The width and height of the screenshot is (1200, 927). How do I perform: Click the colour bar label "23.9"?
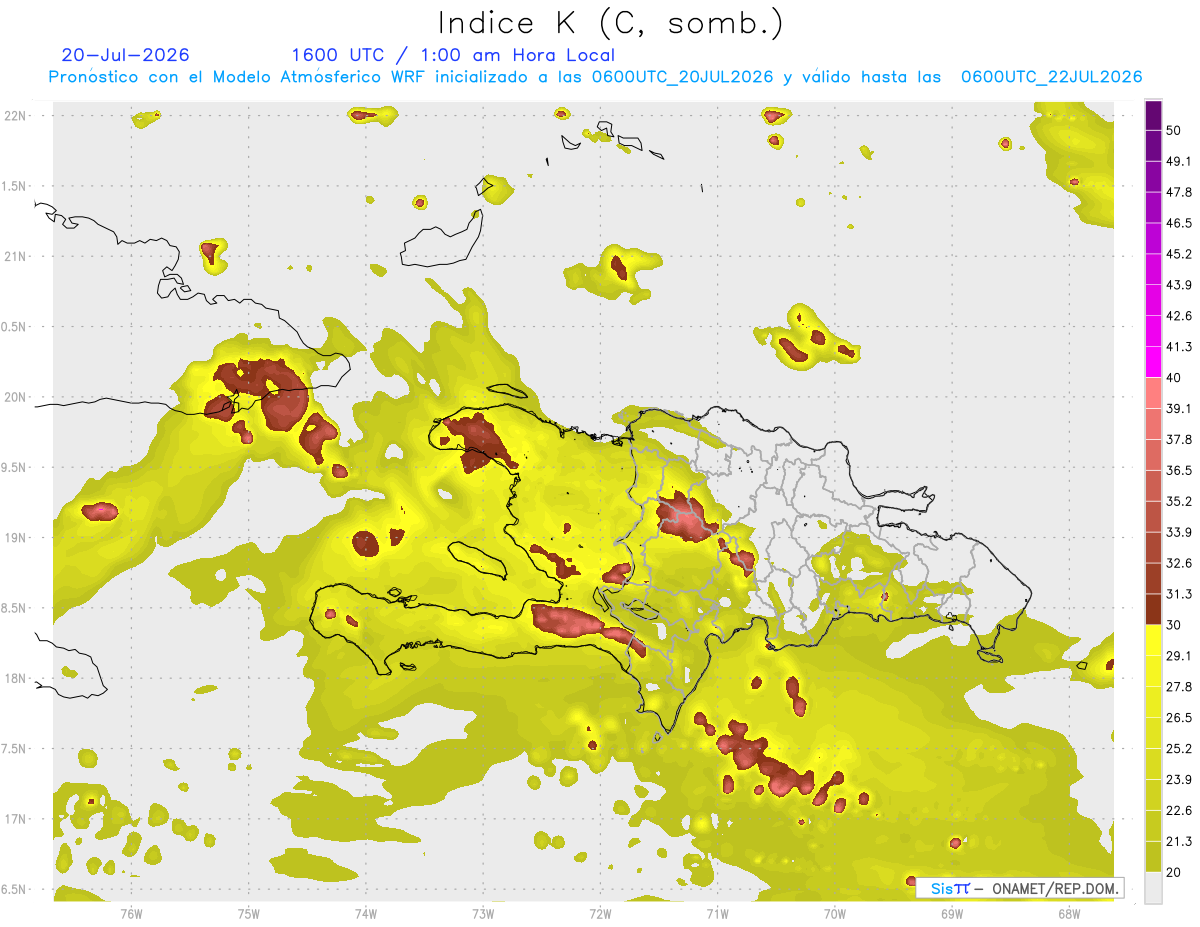pos(1179,779)
